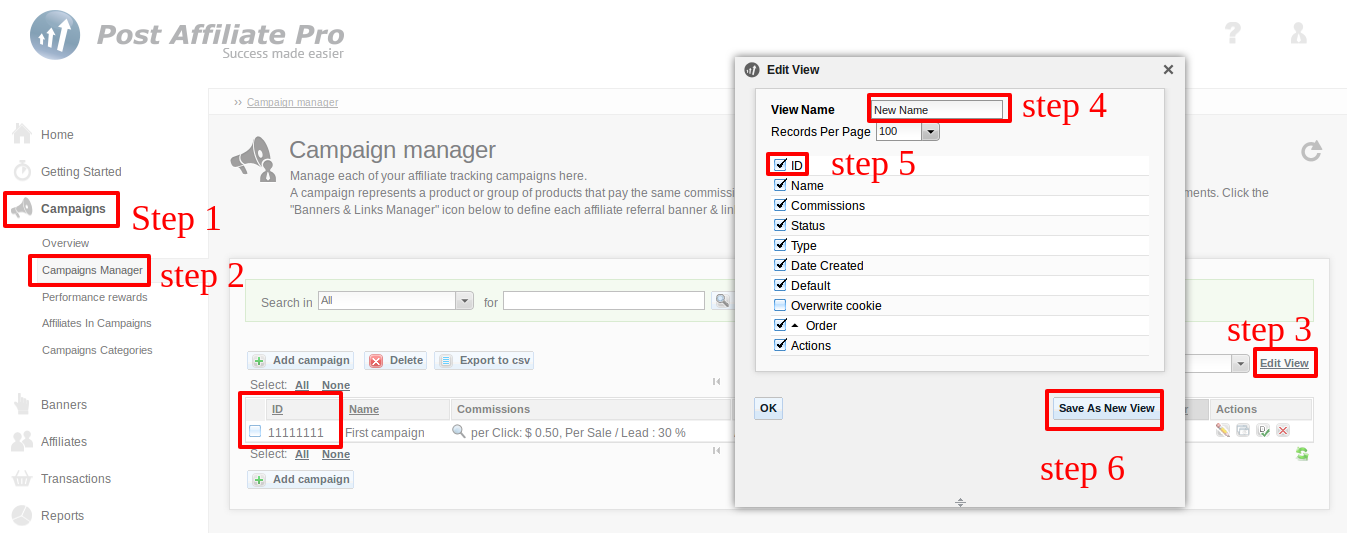
Task: Open Transactions in the sidebar
Action: point(76,479)
